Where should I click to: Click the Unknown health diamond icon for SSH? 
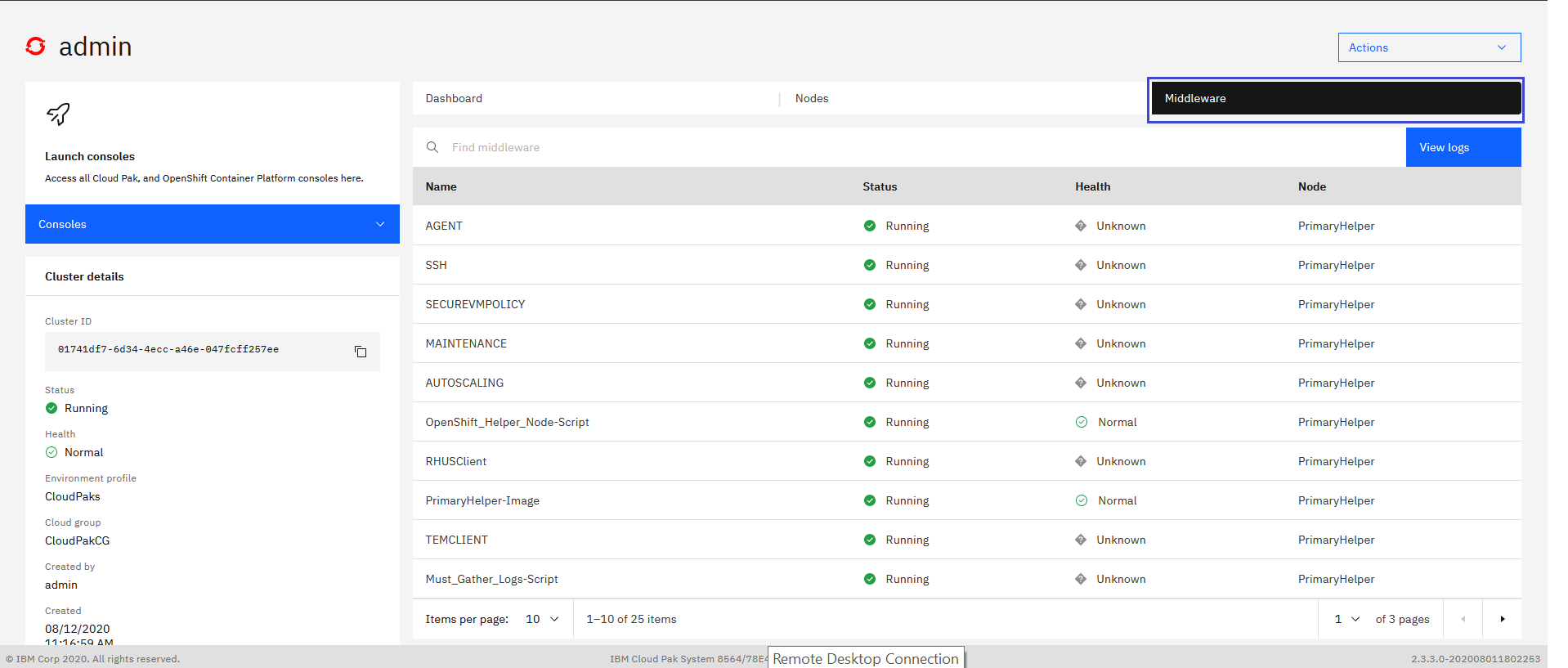coord(1081,265)
